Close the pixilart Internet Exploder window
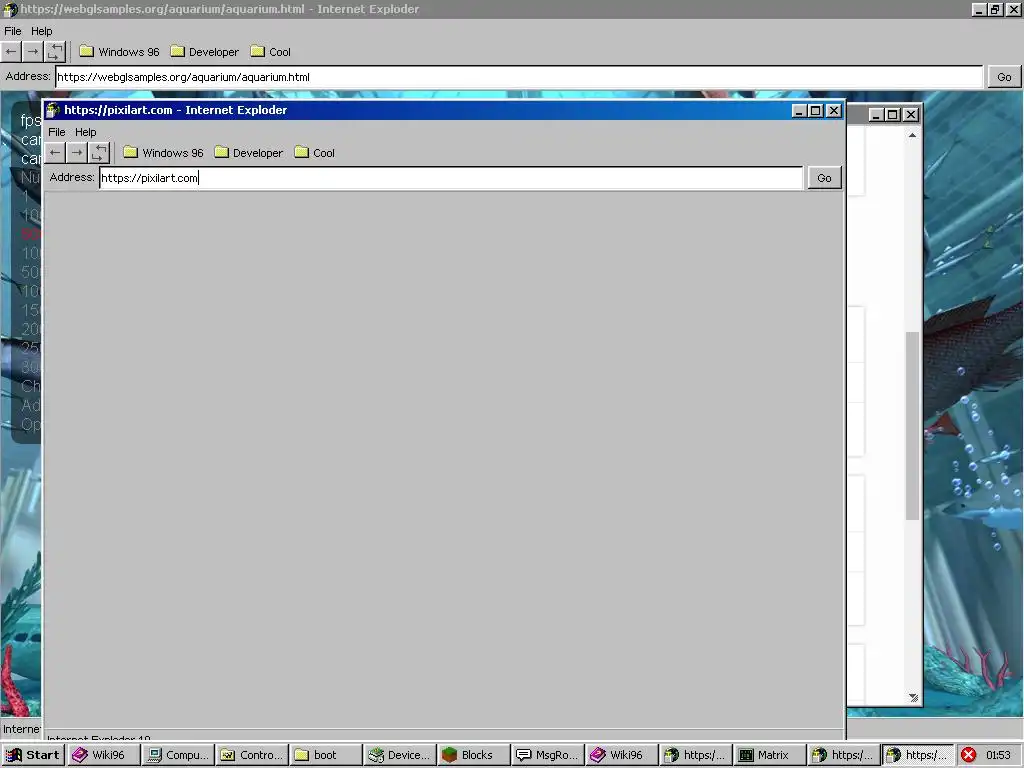The width and height of the screenshot is (1024, 768). pyautogui.click(x=834, y=110)
